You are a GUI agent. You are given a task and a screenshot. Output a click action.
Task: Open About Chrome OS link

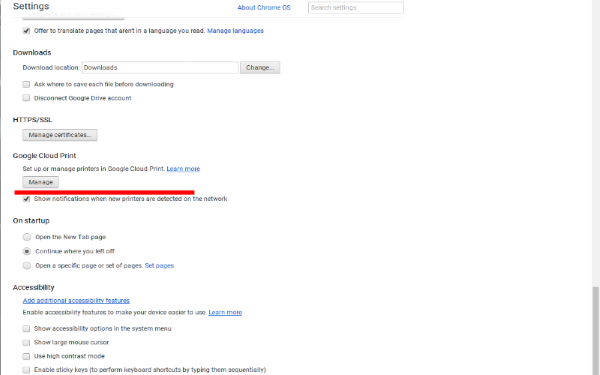point(264,8)
